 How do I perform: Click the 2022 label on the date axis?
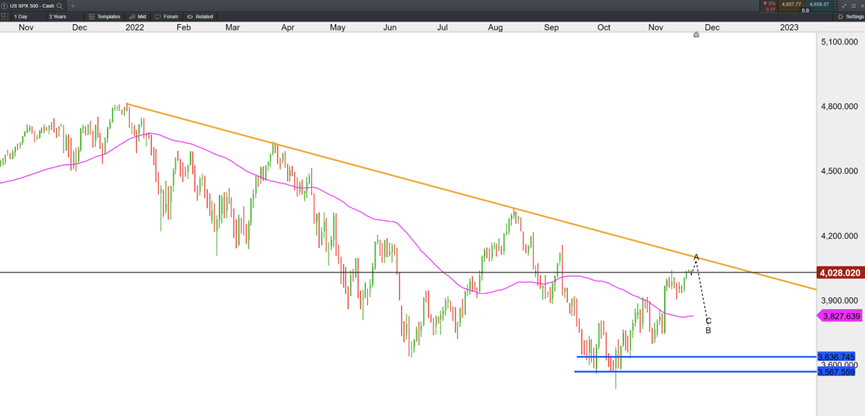(x=135, y=26)
